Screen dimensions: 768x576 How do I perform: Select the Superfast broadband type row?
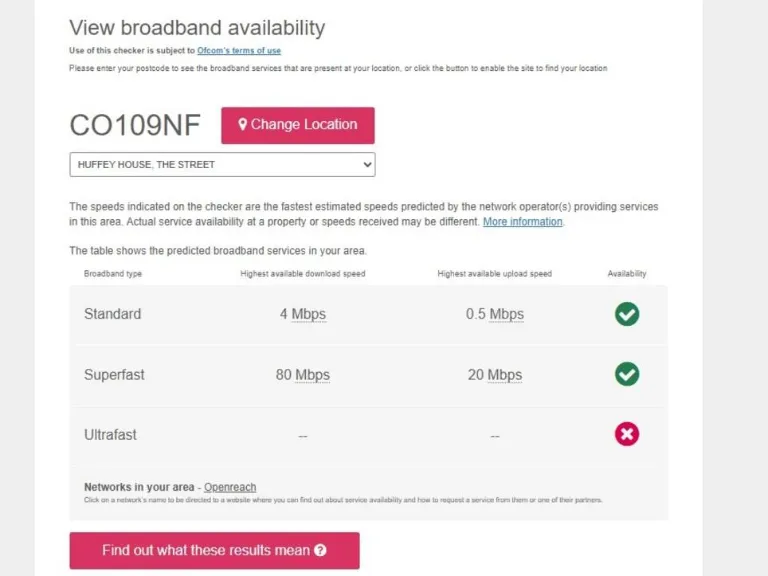(x=114, y=375)
